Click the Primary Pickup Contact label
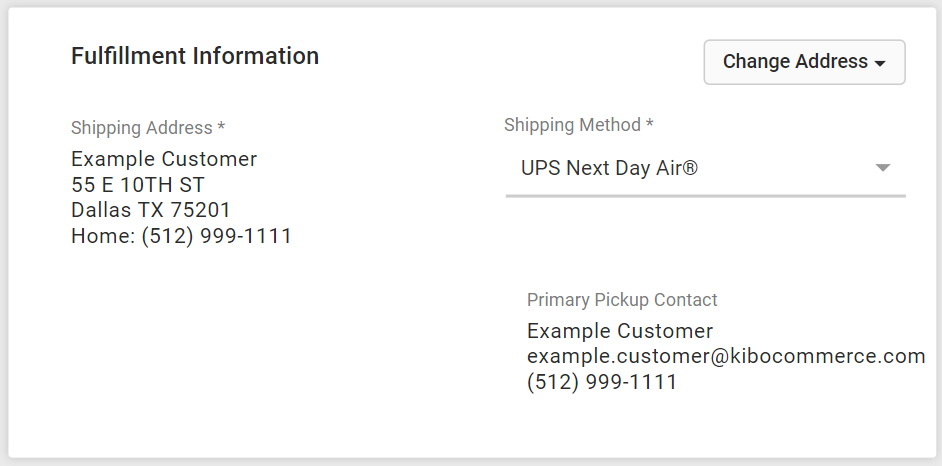Screen dimensions: 942x466 pyautogui.click(x=622, y=300)
